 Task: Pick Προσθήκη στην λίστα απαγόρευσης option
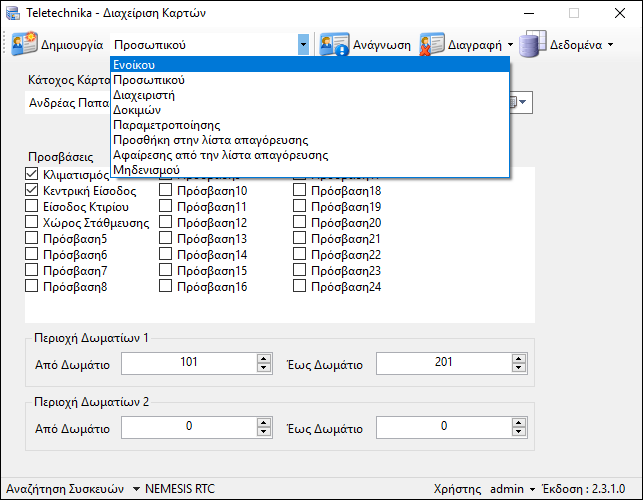click(x=211, y=140)
